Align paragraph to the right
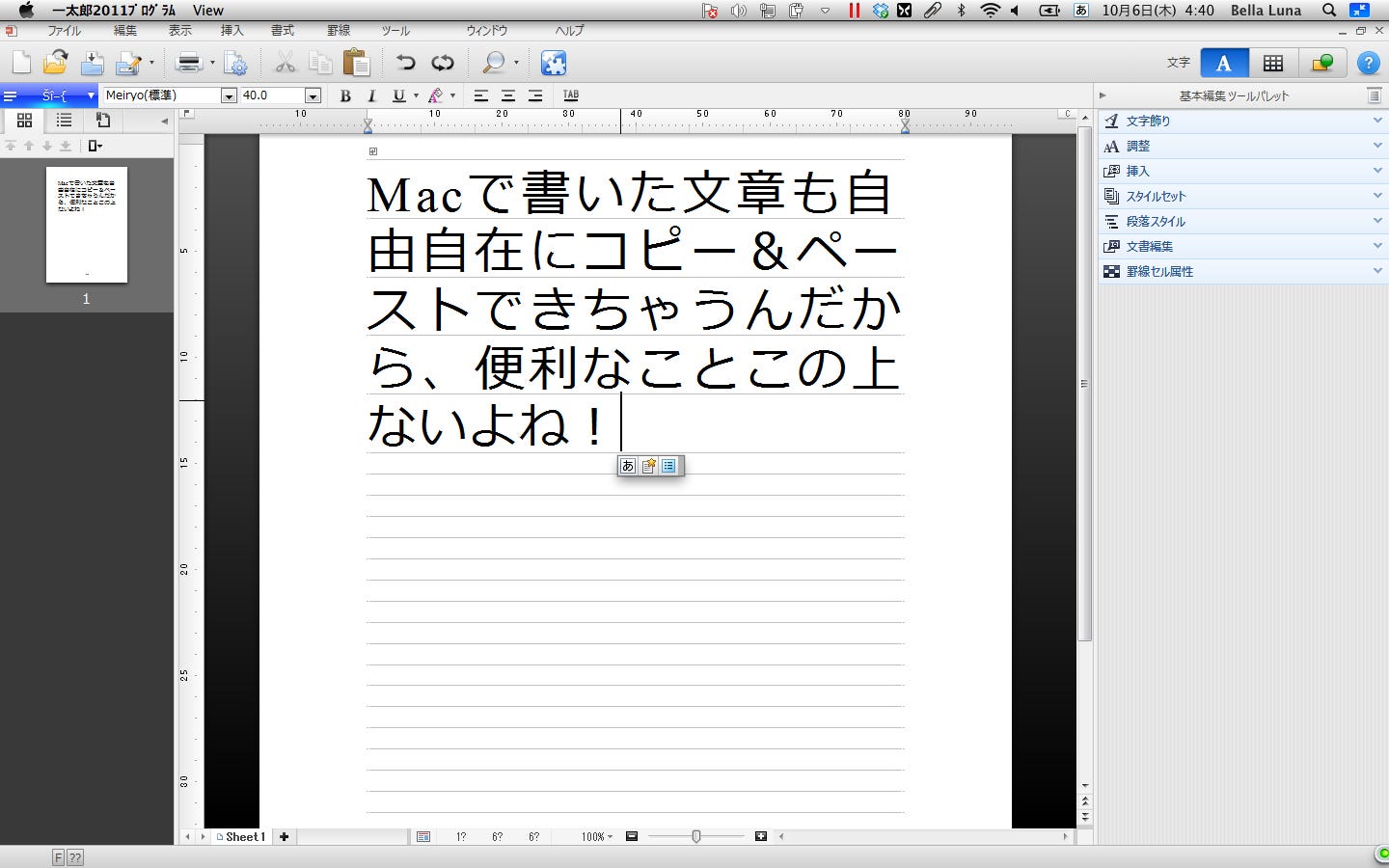The image size is (1389, 868). coord(534,95)
